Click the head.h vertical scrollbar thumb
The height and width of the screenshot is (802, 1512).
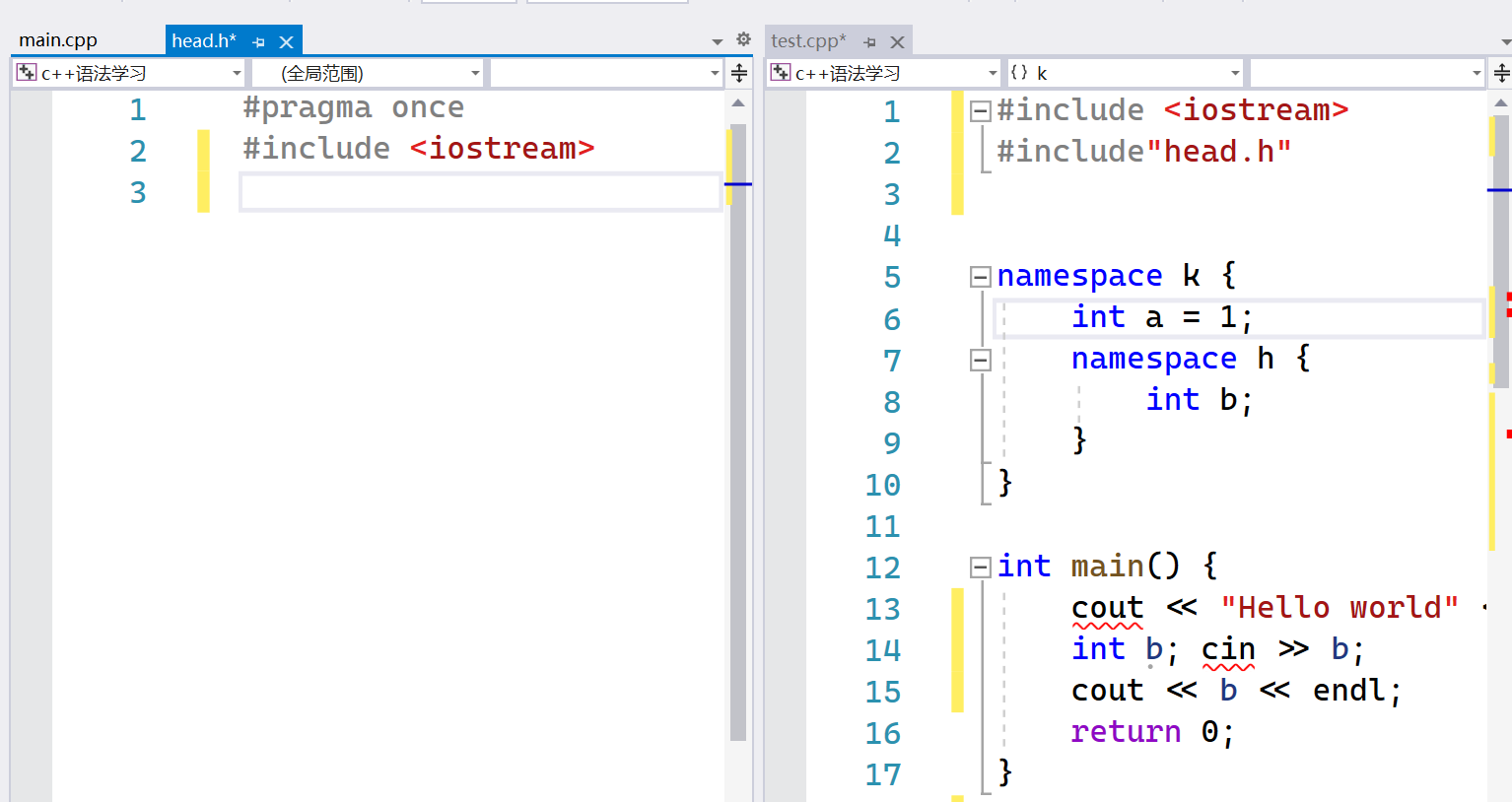[738, 434]
